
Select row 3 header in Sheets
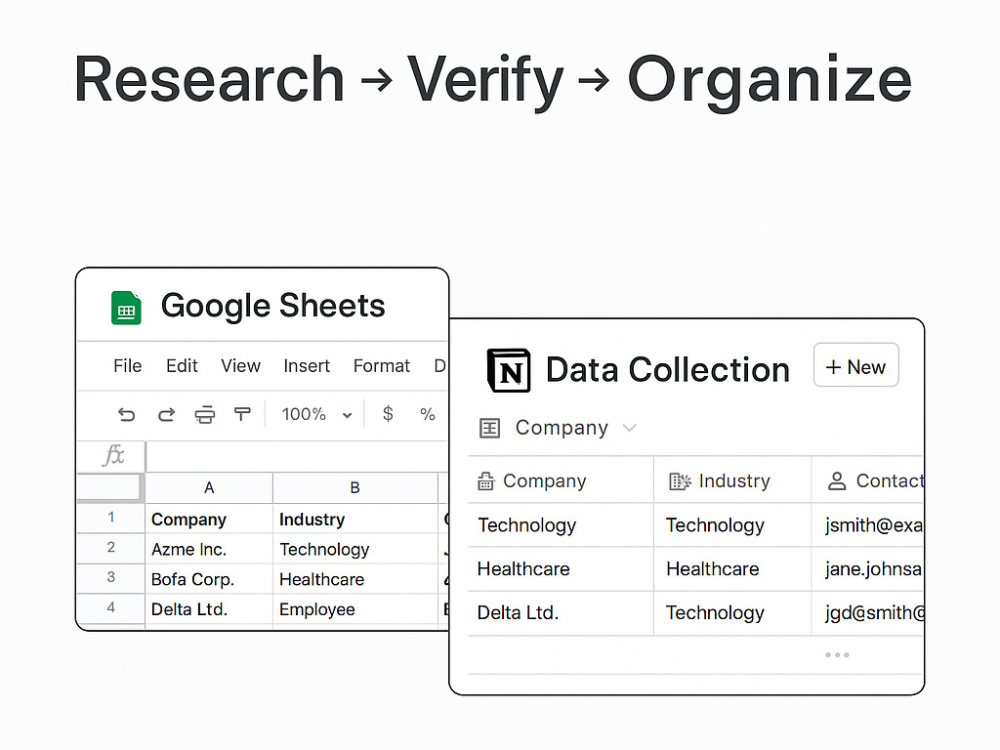click(111, 577)
